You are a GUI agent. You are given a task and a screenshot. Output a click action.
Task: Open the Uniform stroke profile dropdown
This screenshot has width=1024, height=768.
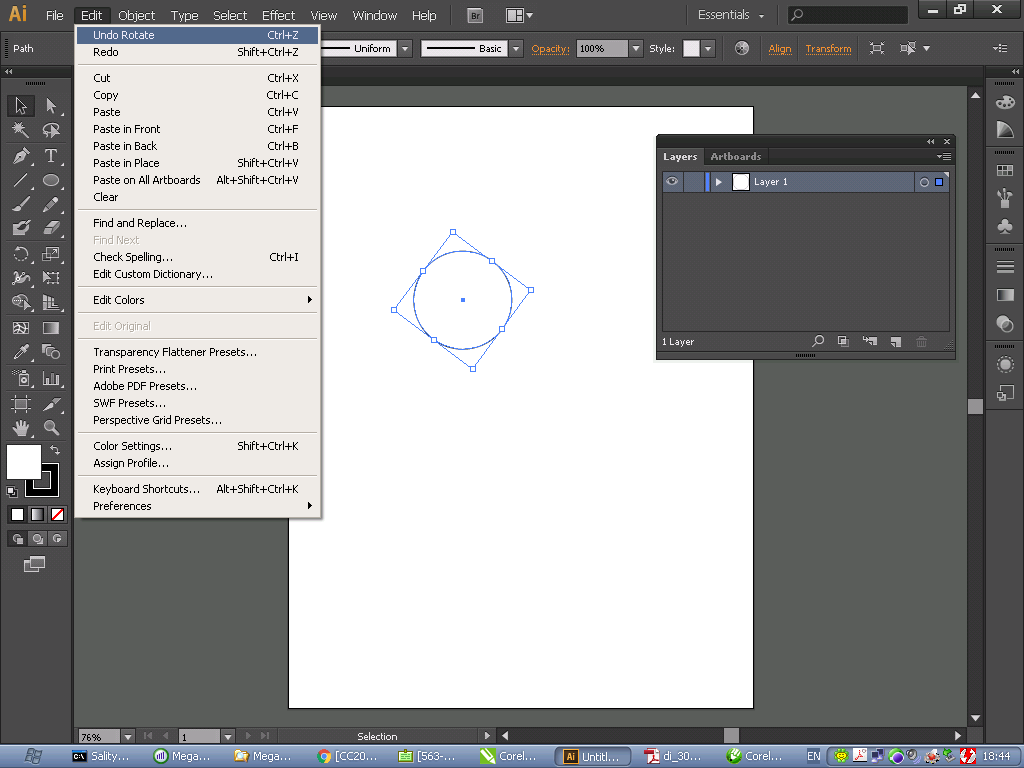(x=405, y=48)
